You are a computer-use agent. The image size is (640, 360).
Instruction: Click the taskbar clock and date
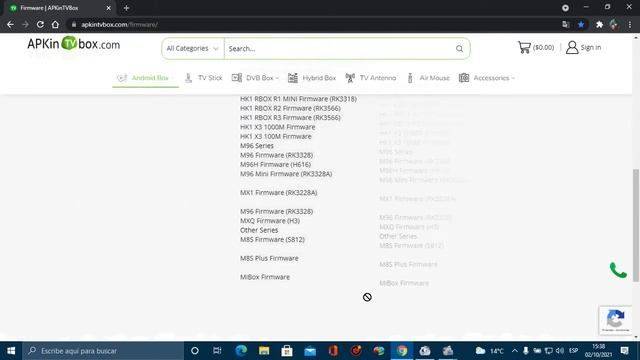click(x=598, y=351)
